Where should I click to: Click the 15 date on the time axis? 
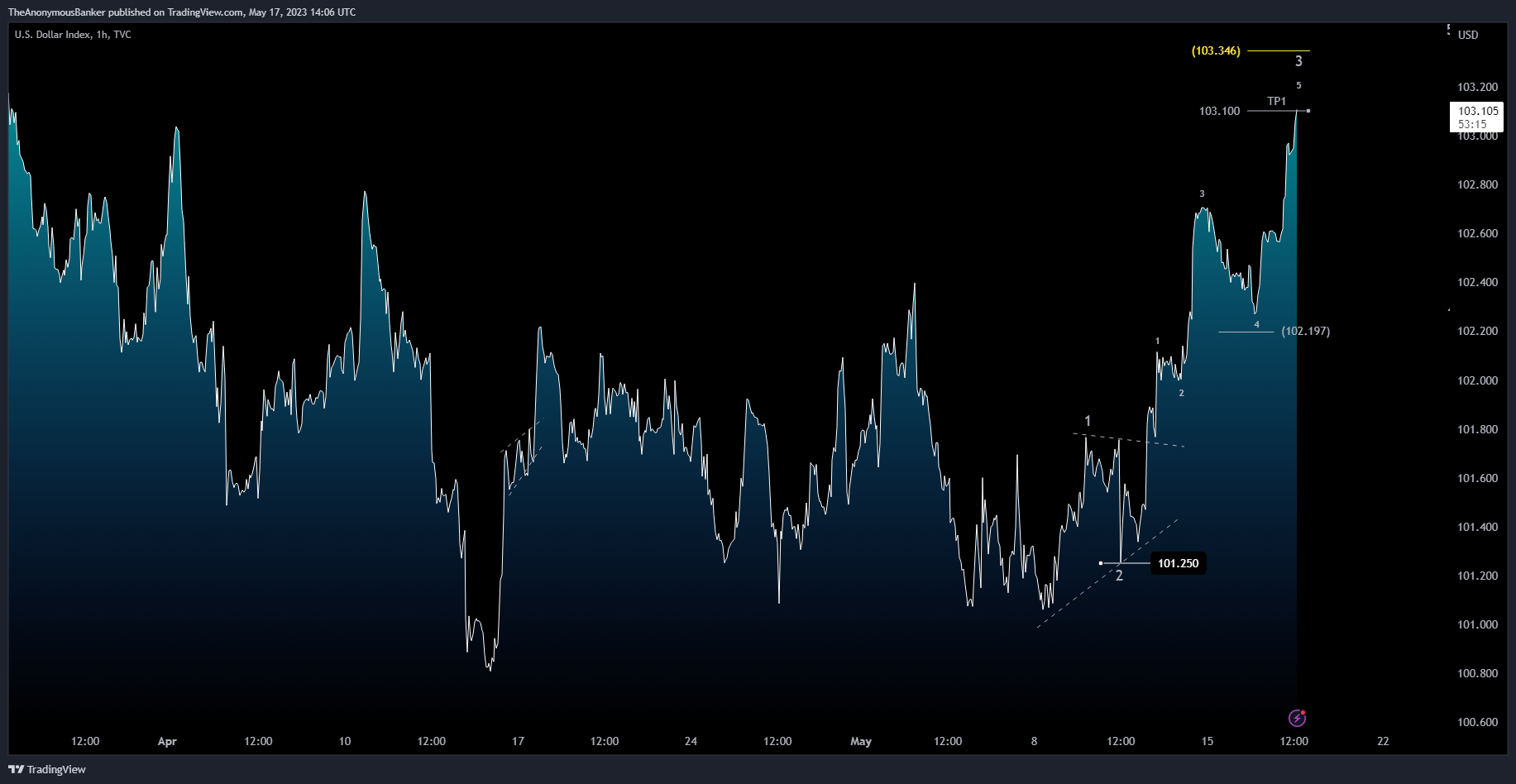point(1208,741)
